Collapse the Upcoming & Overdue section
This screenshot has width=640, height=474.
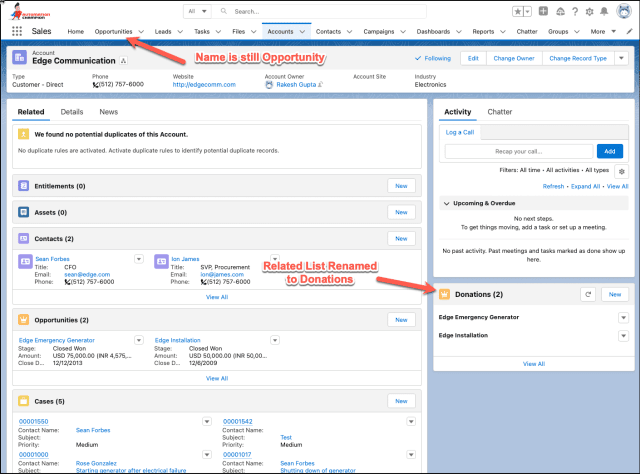(446, 203)
